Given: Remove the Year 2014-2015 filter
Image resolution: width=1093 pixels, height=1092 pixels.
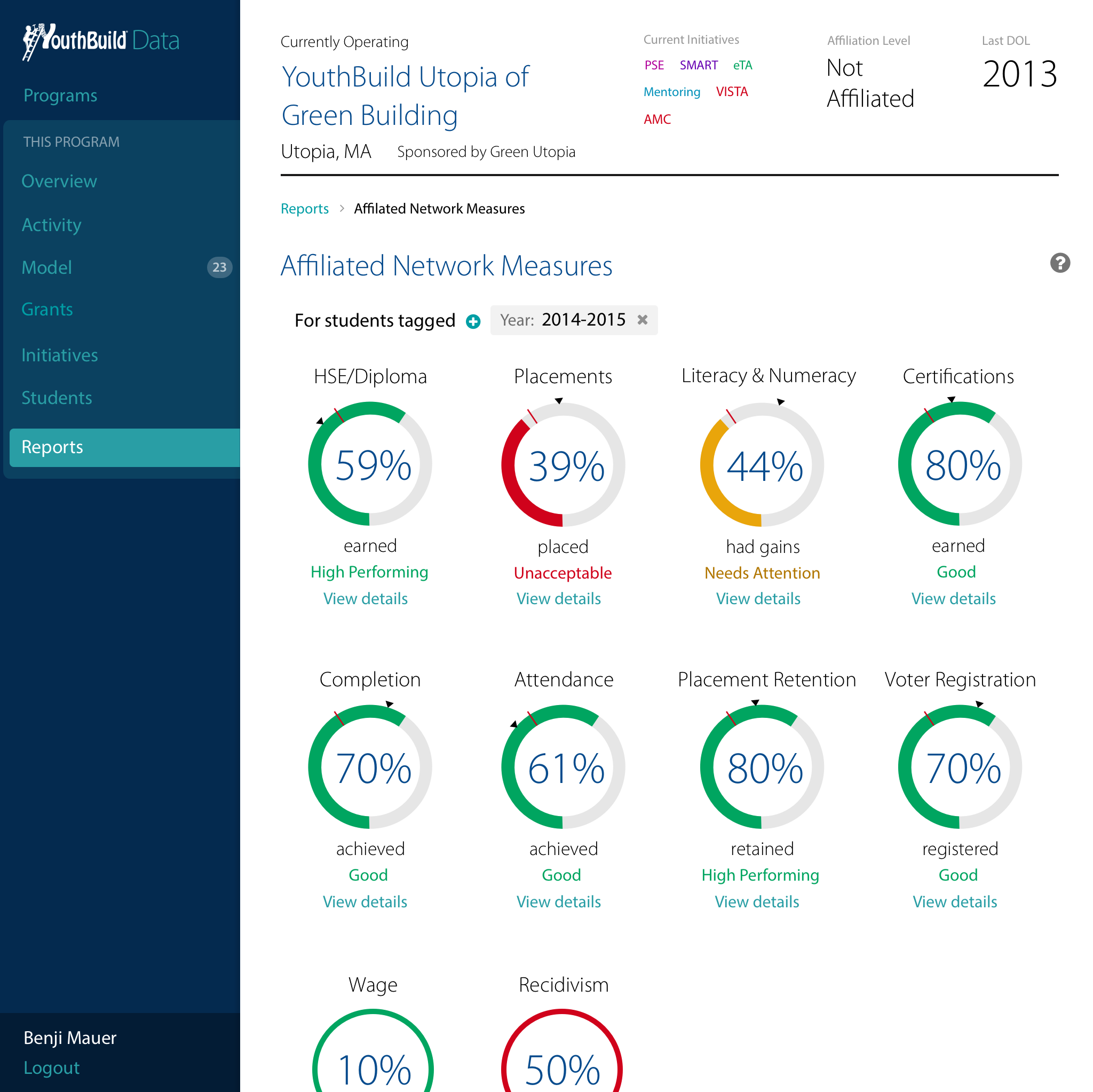Looking at the screenshot, I should coord(642,320).
